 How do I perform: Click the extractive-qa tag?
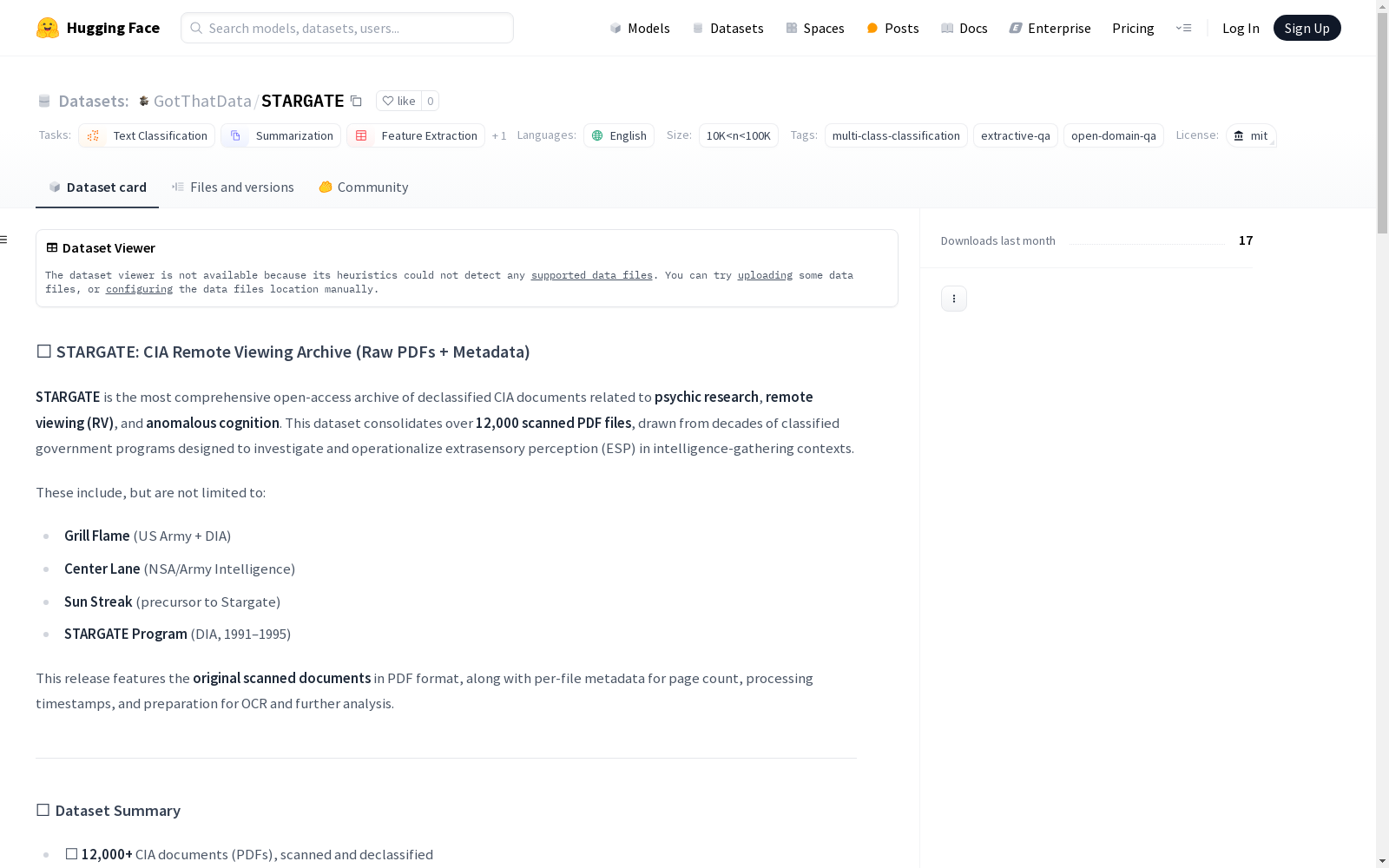tap(1016, 135)
